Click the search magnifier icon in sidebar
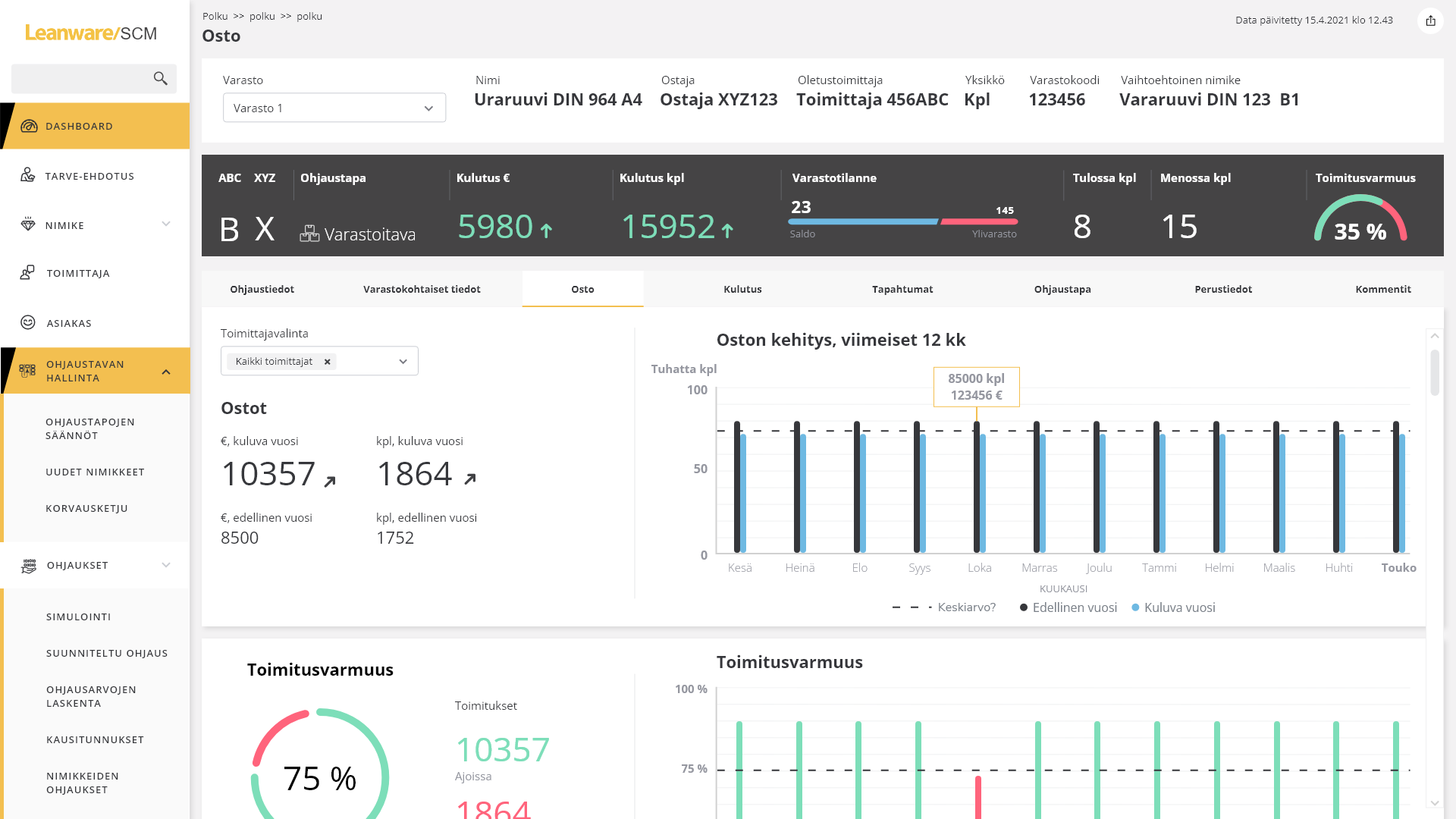 point(160,78)
